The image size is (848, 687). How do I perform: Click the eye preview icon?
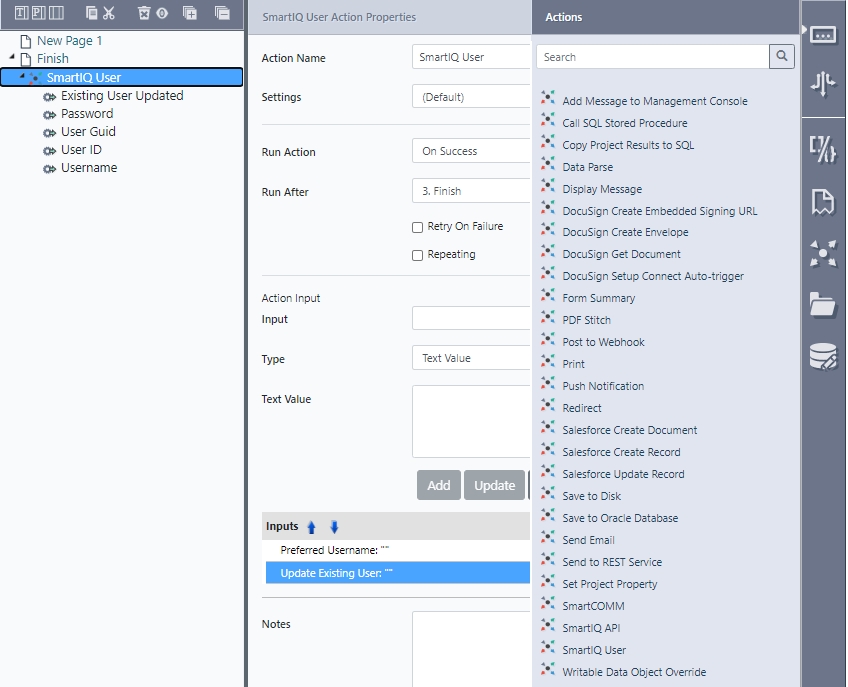point(162,13)
